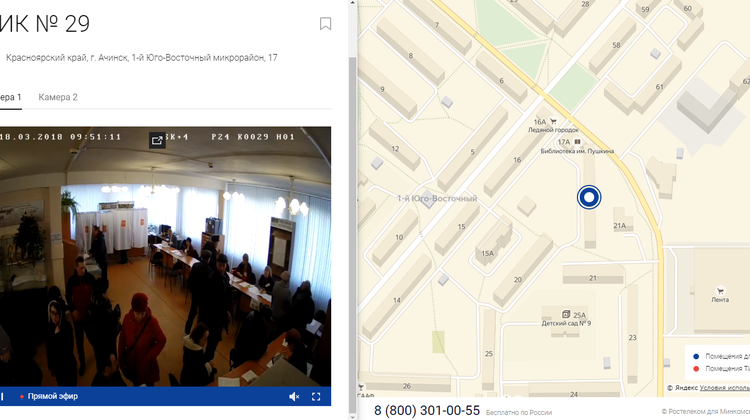Select the Камера 1 tab

click(11, 97)
